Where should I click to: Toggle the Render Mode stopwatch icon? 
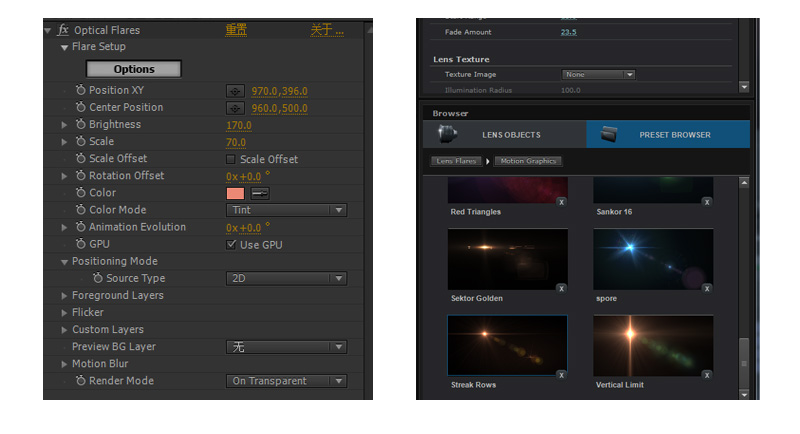81,380
